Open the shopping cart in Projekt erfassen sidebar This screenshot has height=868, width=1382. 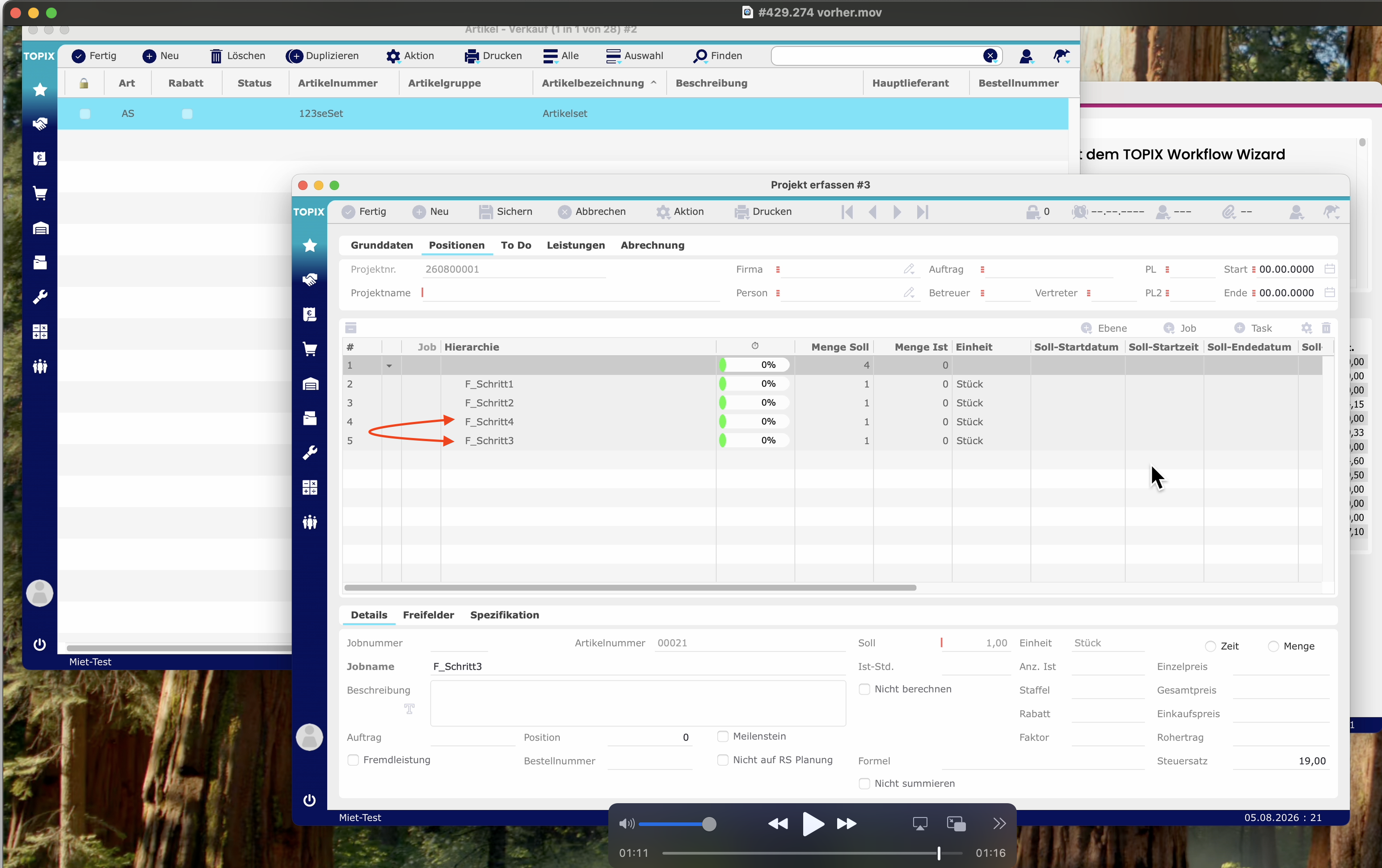(309, 349)
